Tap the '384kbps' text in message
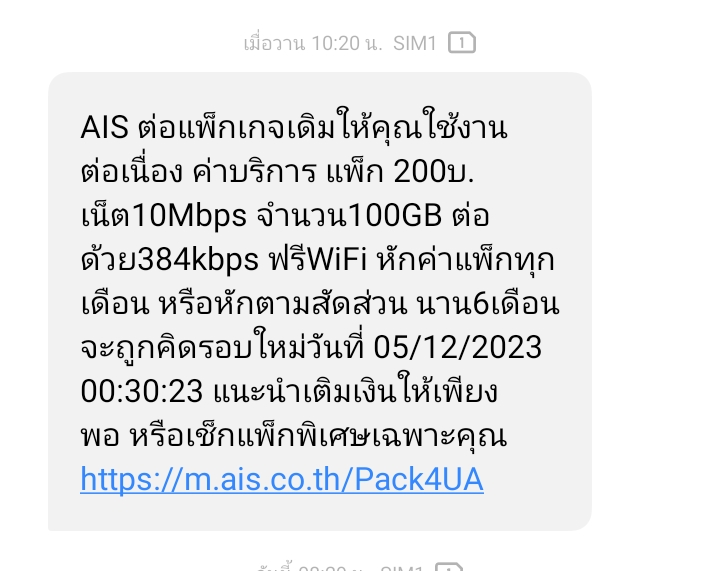 coord(198,260)
